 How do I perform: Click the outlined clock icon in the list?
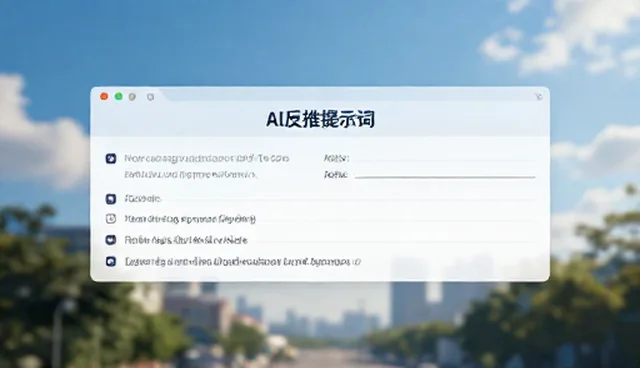pos(111,219)
